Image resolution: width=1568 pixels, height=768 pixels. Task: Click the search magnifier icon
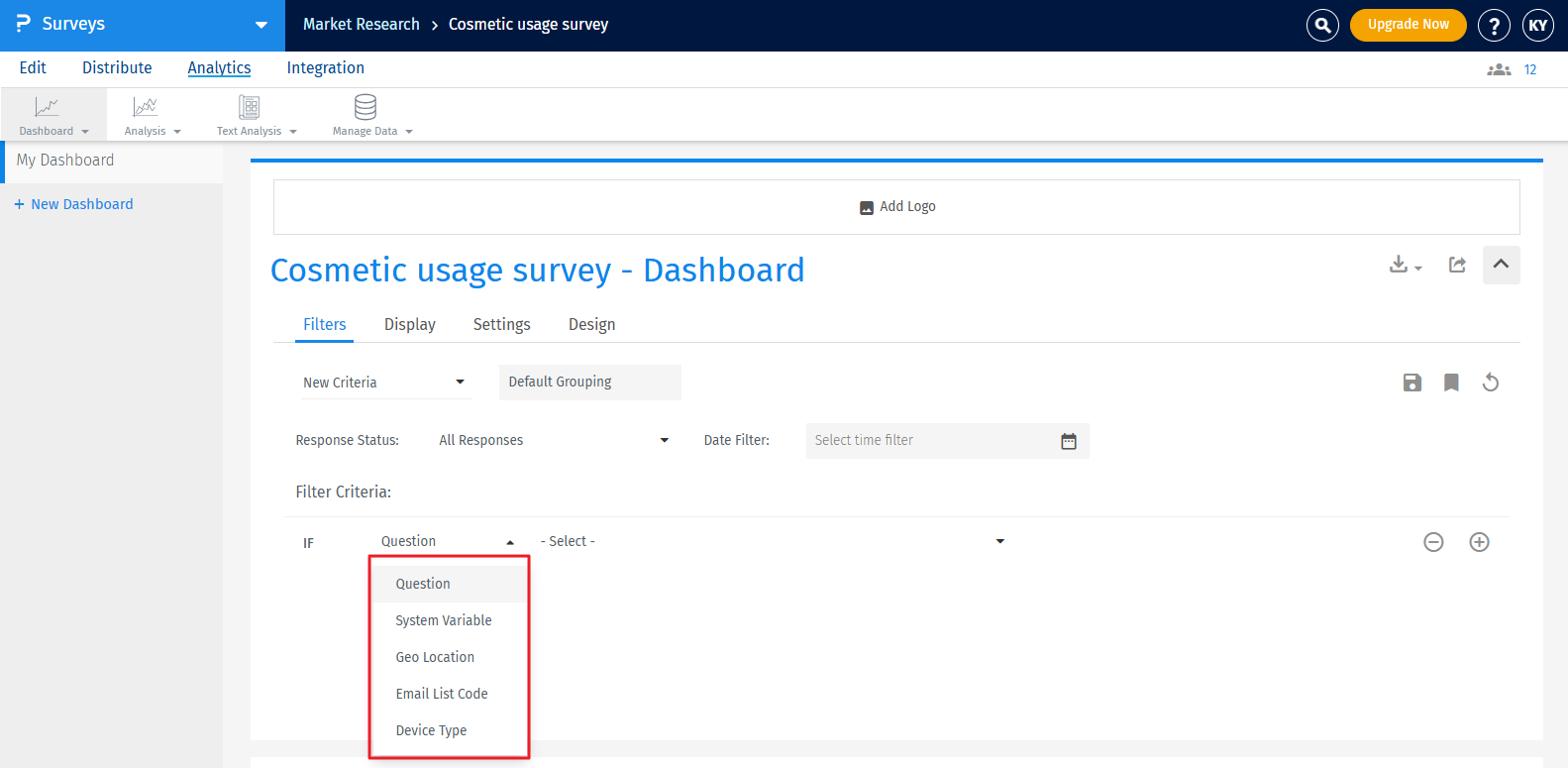[x=1322, y=25]
